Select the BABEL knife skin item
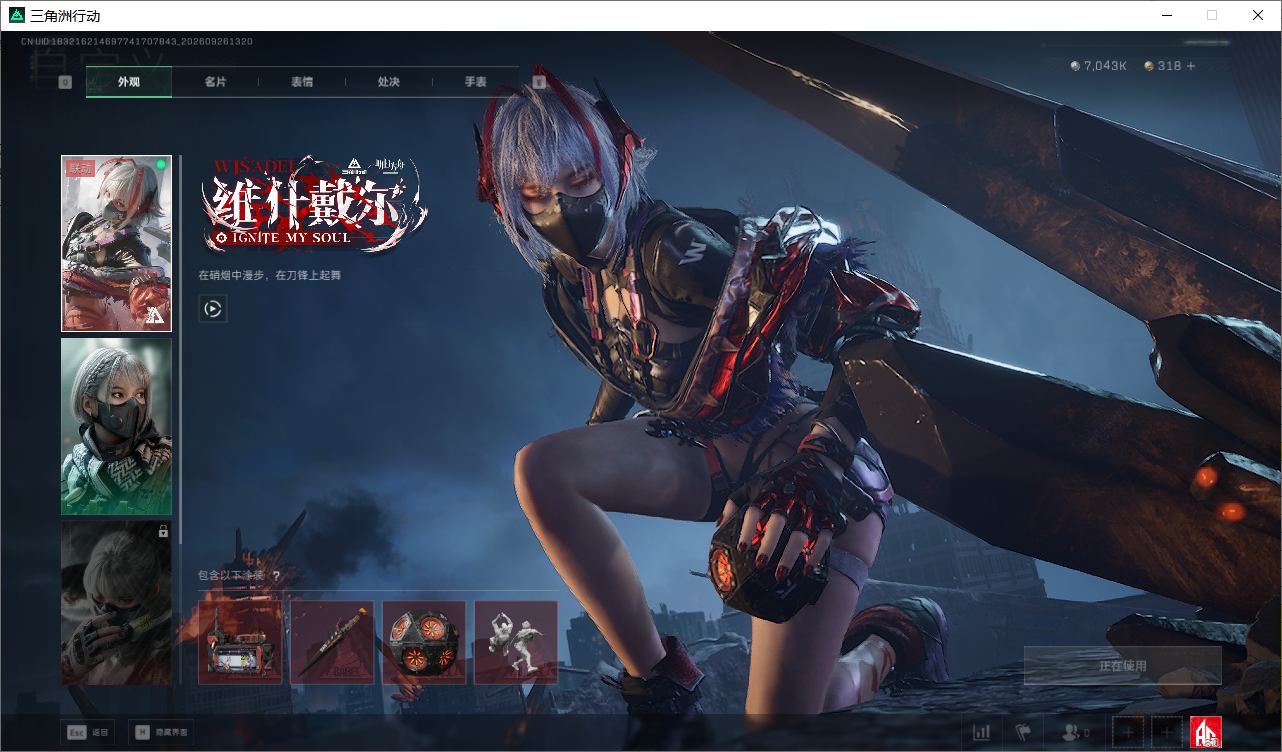The image size is (1282, 752). [x=332, y=642]
